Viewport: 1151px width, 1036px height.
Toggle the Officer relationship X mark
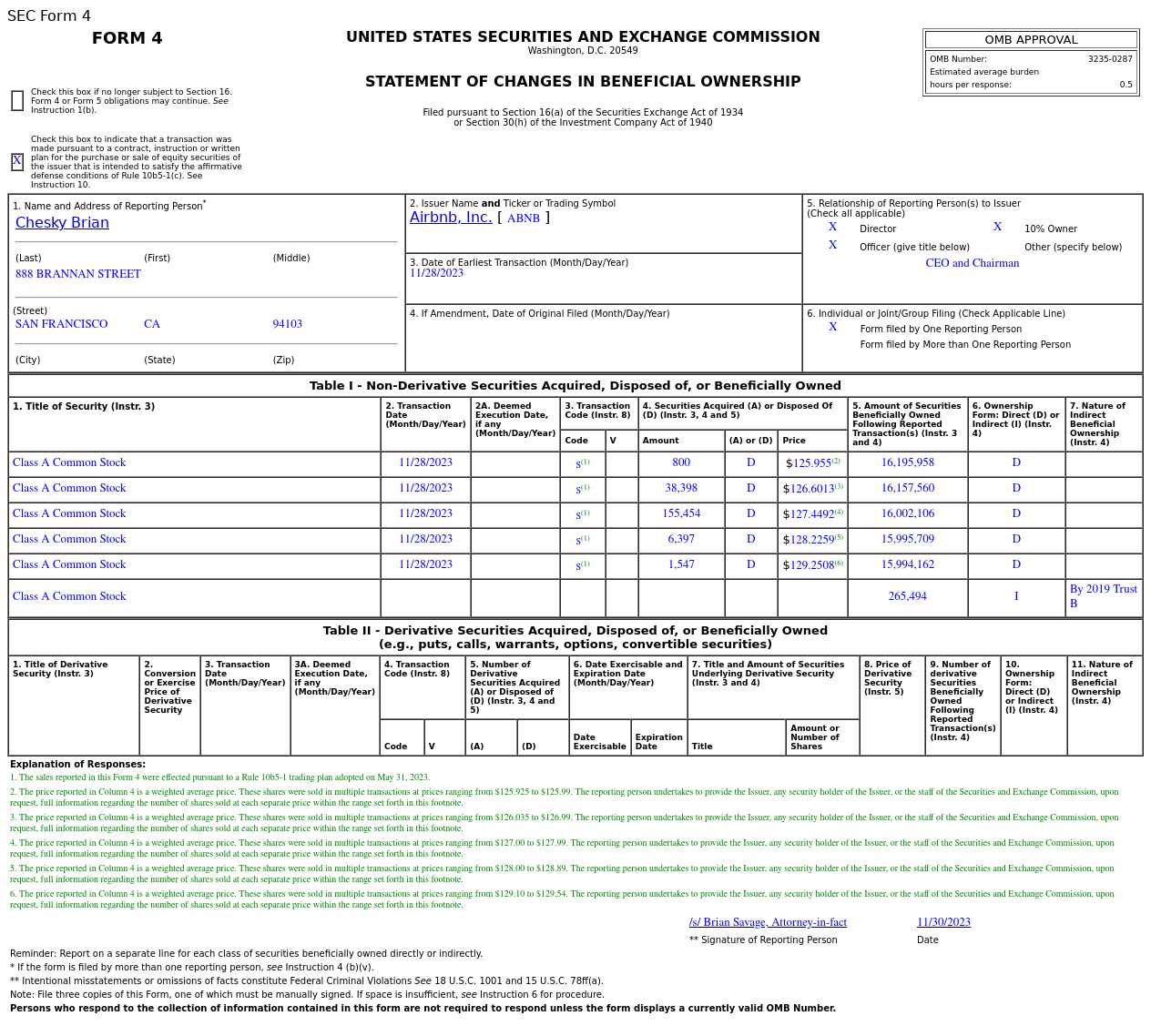click(832, 246)
